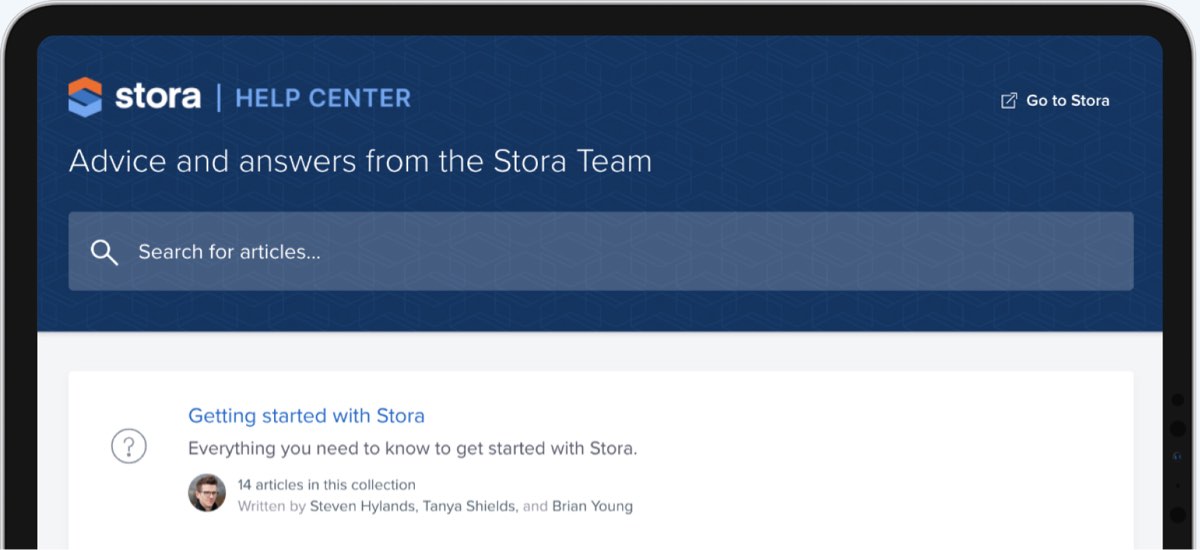Click the "Written by" label
The image size is (1200, 550).
[271, 506]
